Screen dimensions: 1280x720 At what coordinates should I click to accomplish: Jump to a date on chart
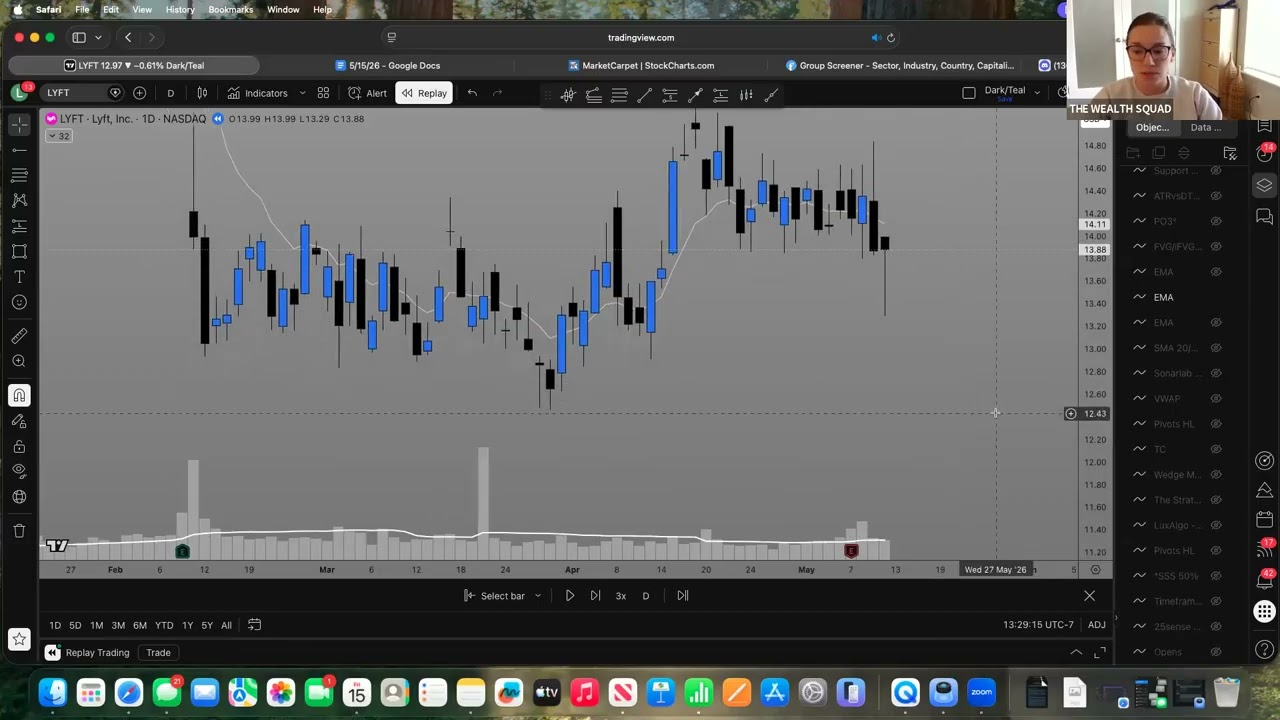coord(254,625)
